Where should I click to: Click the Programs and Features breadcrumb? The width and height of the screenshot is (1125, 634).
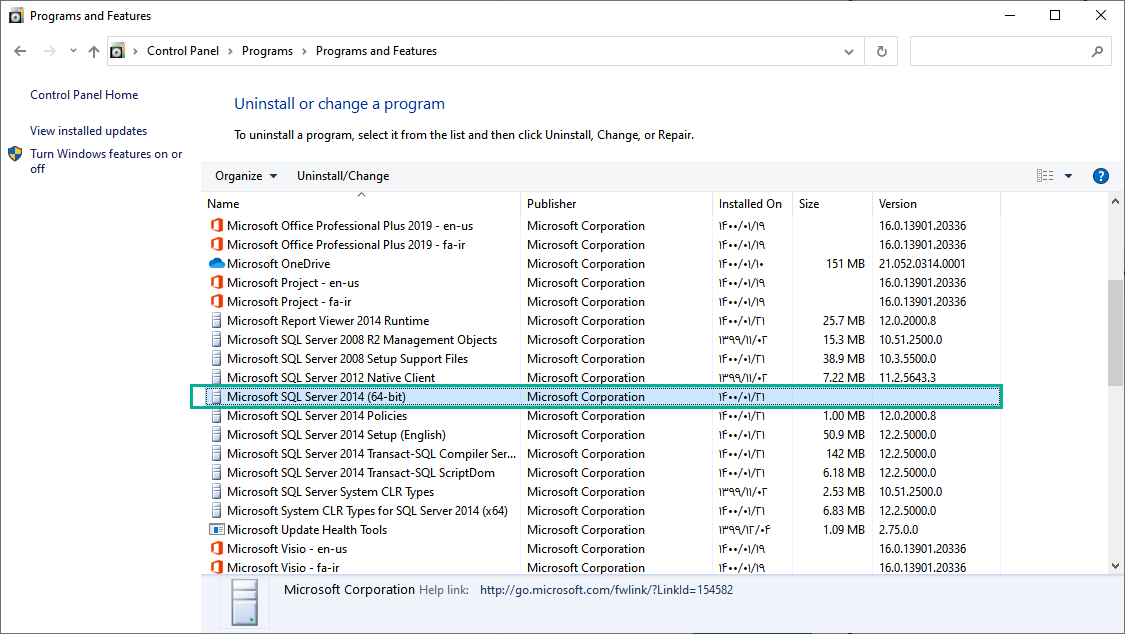point(377,51)
